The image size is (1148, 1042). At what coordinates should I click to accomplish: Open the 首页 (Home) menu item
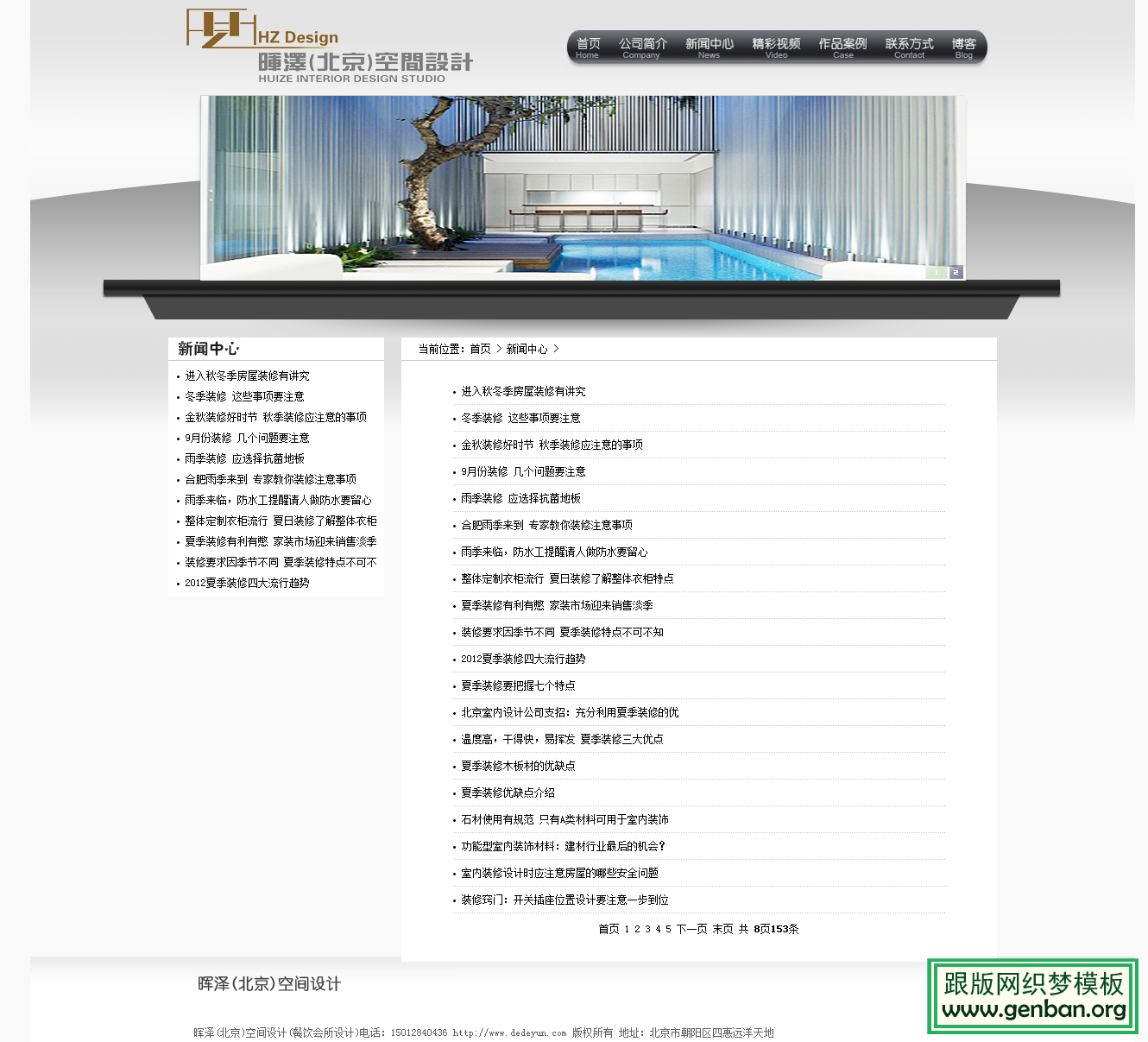(x=587, y=47)
